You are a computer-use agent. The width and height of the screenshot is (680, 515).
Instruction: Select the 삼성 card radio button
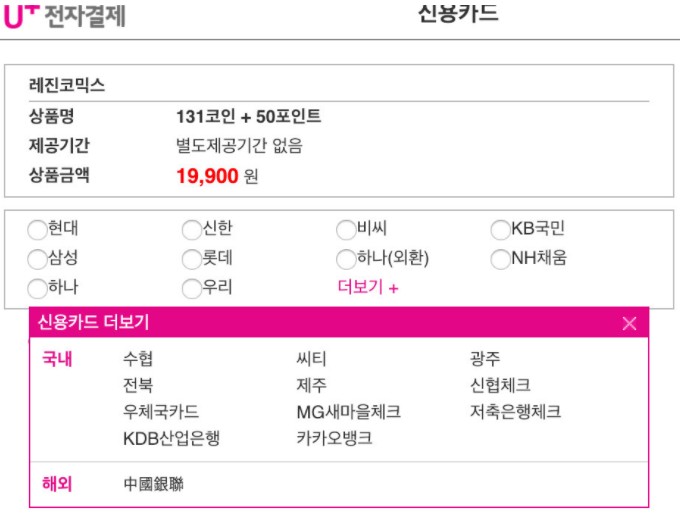pyautogui.click(x=38, y=260)
